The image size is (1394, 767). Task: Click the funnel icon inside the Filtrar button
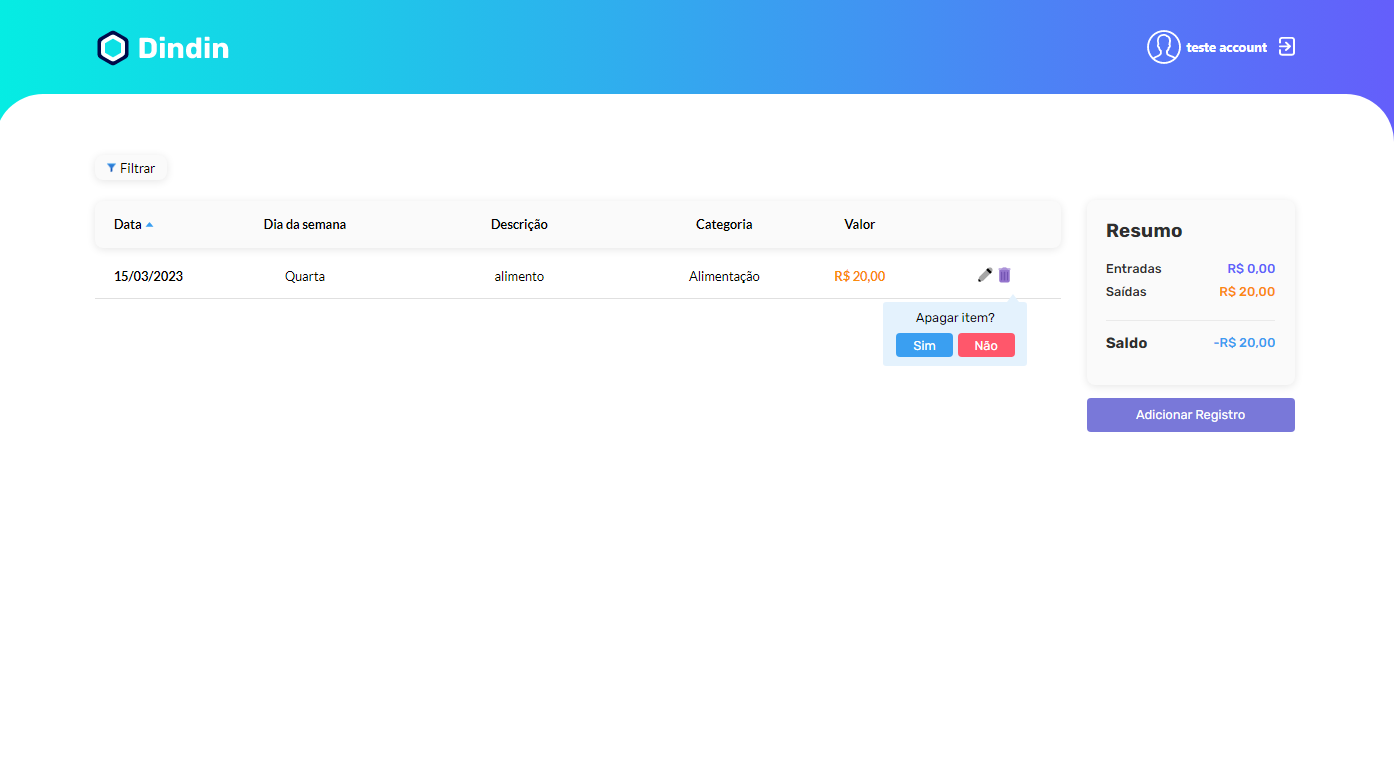coord(111,168)
